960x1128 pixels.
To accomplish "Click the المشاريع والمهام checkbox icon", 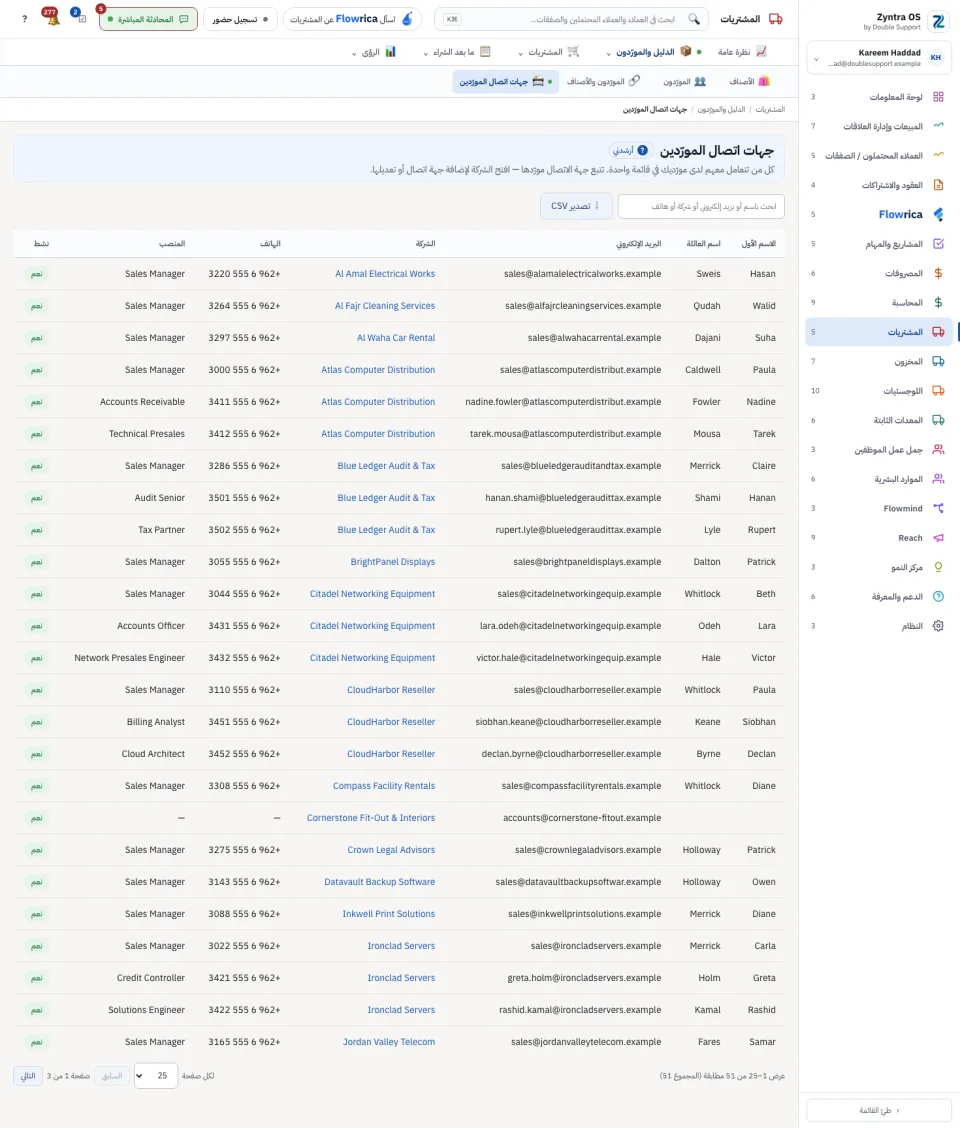I will 938,244.
